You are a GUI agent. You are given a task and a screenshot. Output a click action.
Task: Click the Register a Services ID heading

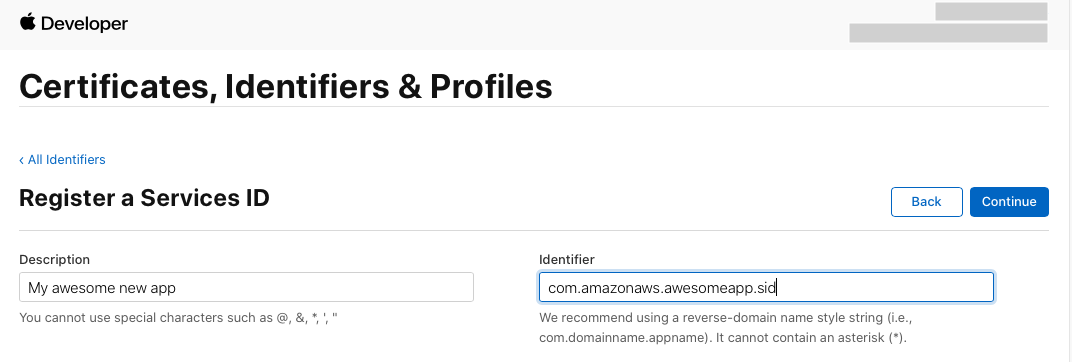point(144,198)
